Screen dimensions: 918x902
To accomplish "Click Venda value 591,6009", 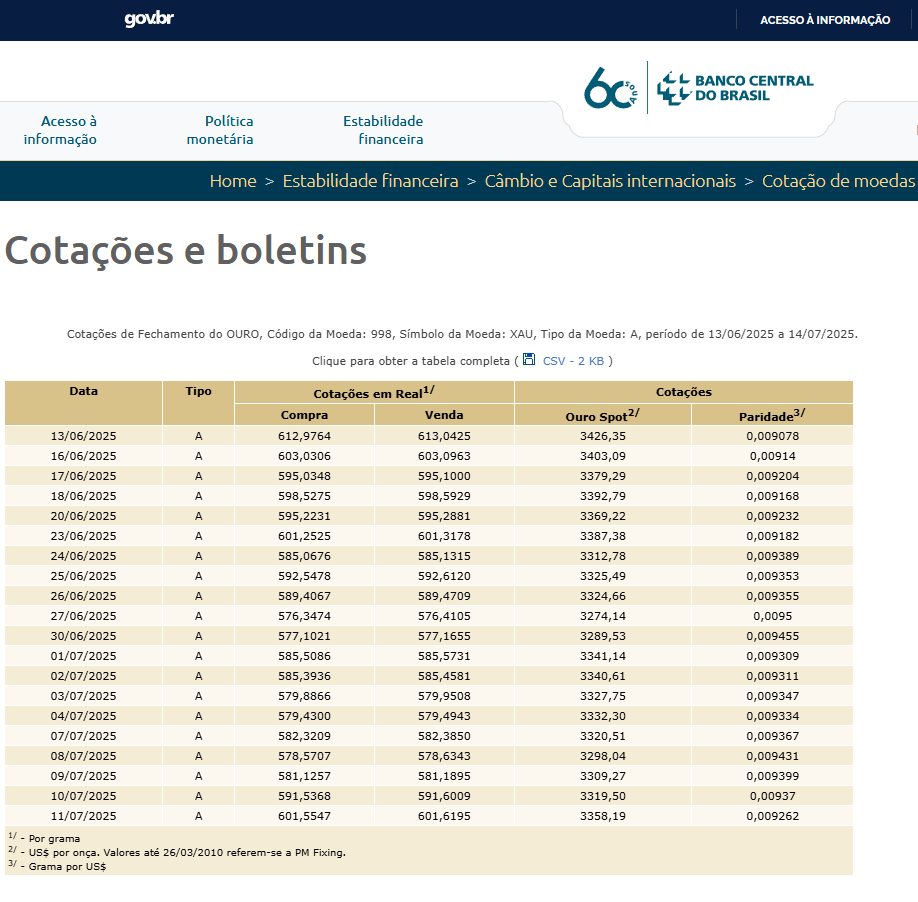I will [x=444, y=795].
